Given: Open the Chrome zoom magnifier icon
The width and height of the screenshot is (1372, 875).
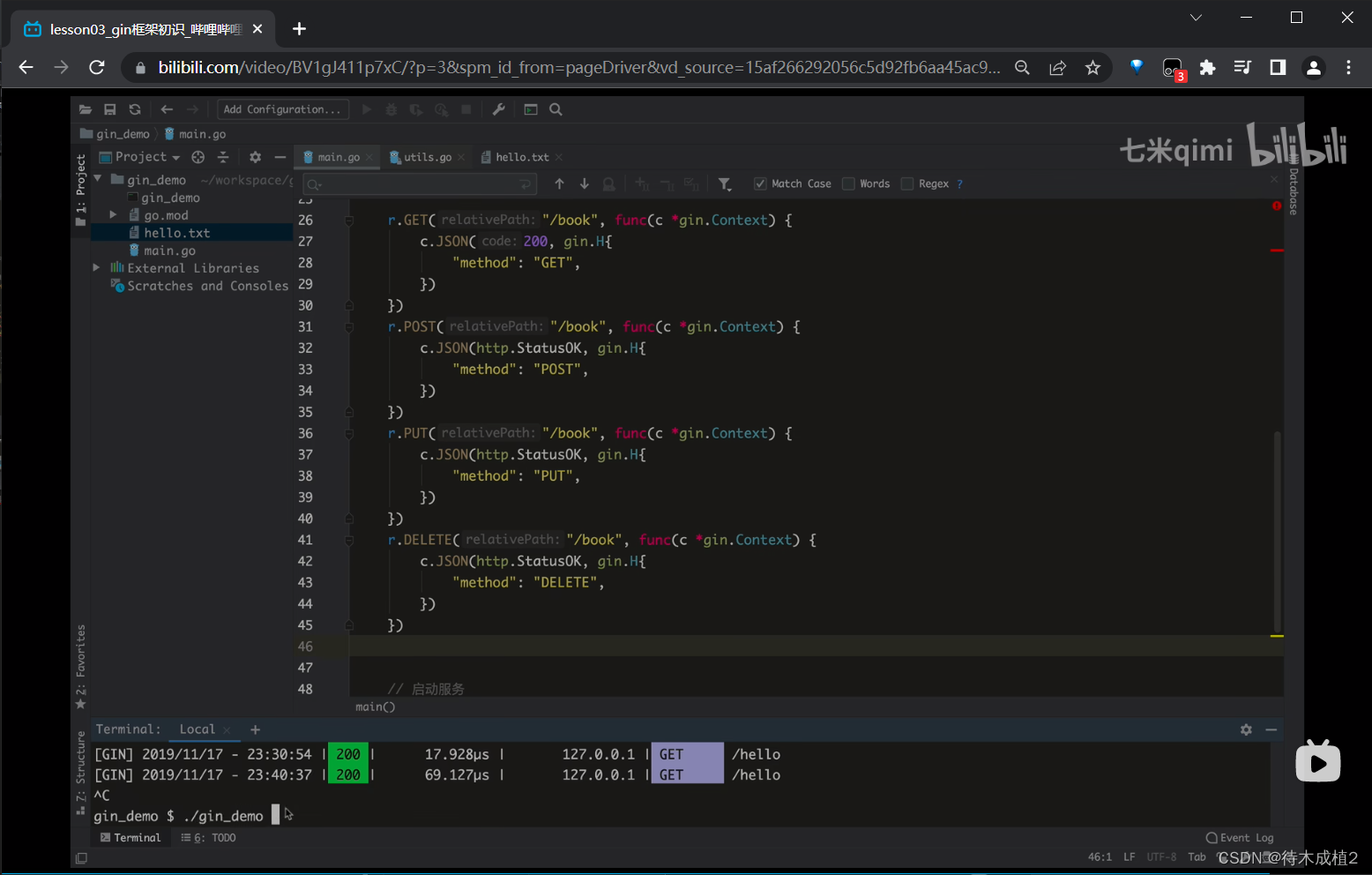Looking at the screenshot, I should point(1022,67).
